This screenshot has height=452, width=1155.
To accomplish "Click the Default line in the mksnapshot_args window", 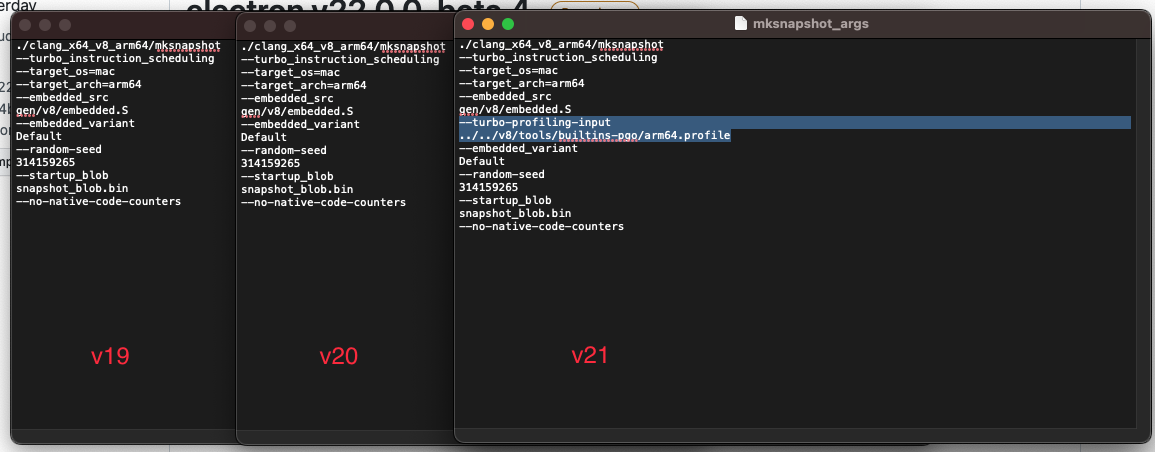I will (x=482, y=161).
